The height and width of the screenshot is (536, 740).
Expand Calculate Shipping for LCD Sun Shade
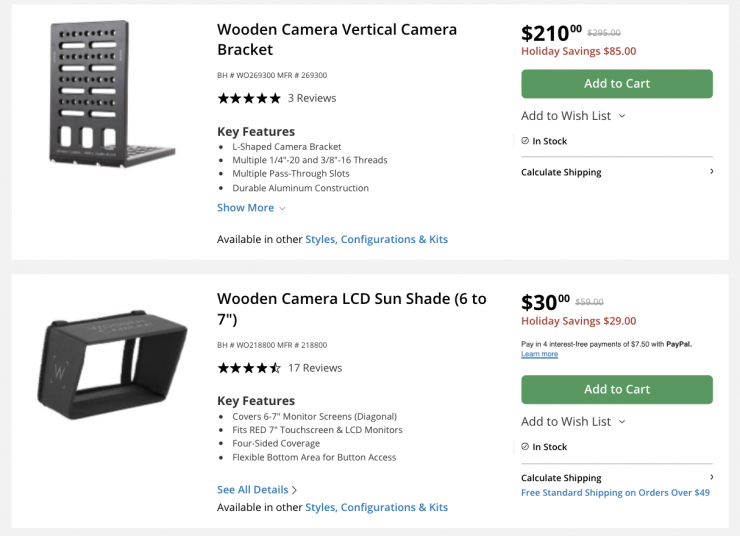(x=616, y=478)
